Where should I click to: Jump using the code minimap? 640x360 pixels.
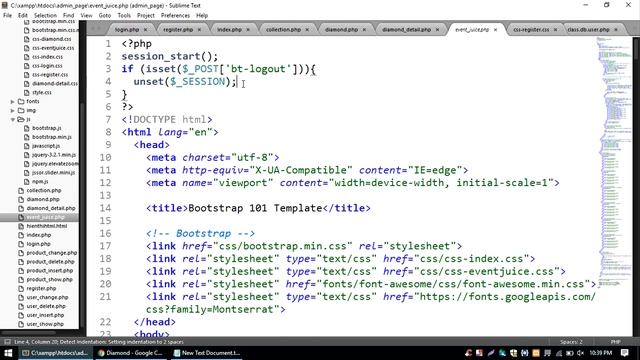614,163
